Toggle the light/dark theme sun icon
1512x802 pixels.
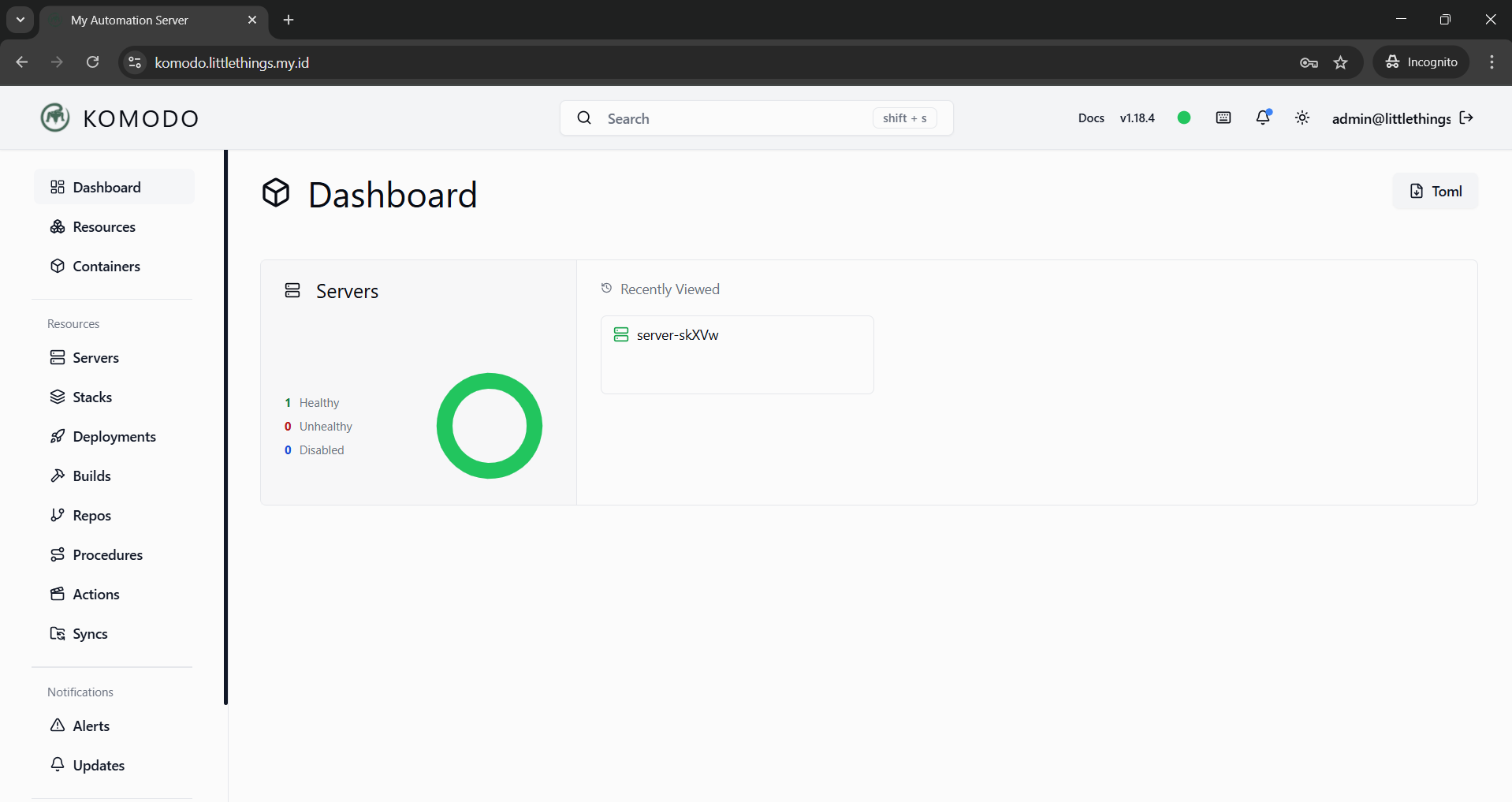pos(1302,118)
